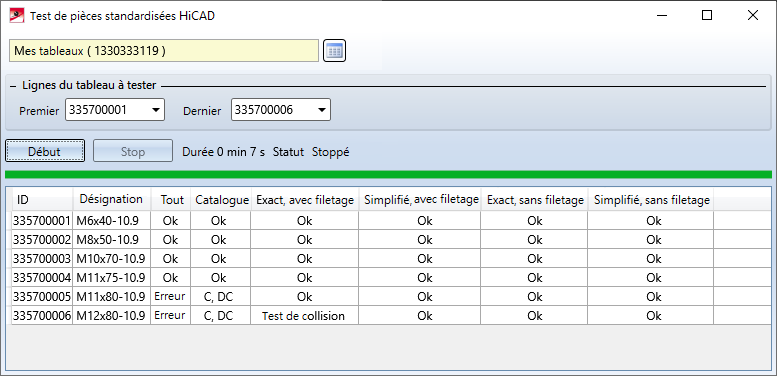Viewport: 777px width, 376px height.
Task: Maximize the HiCAD test window
Action: 707,15
